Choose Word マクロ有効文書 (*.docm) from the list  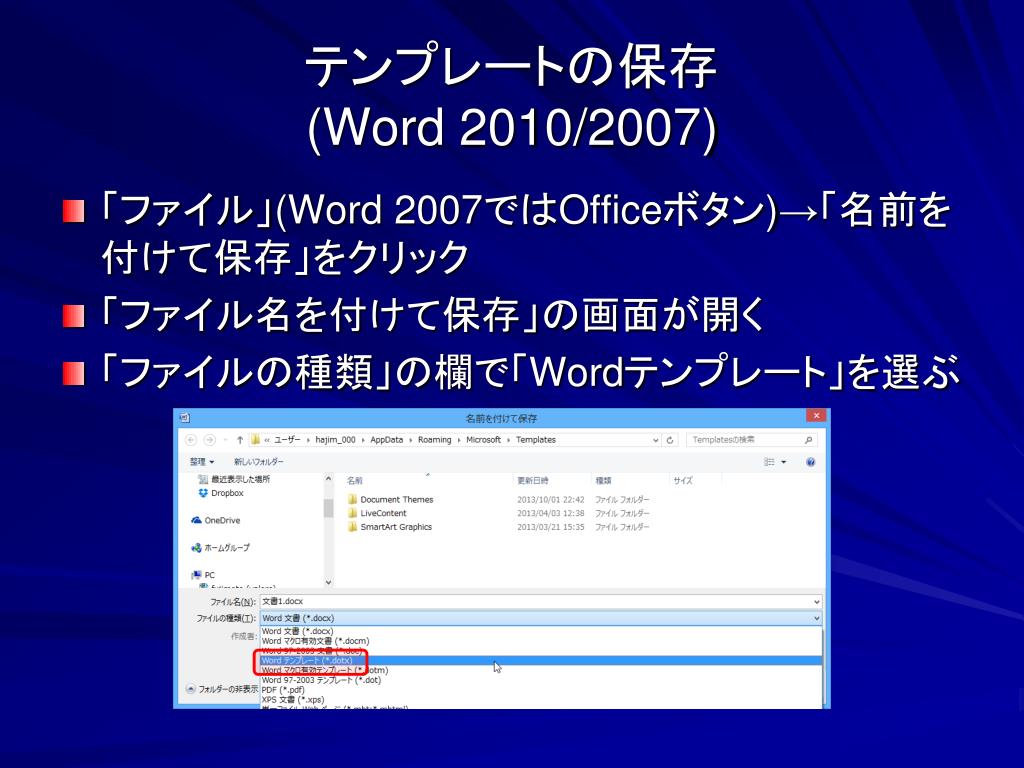click(x=541, y=641)
